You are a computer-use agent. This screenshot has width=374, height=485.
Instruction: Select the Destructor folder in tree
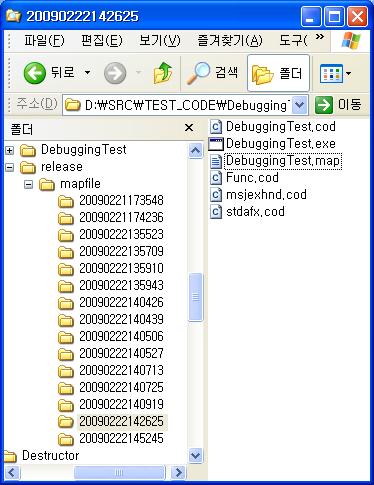[x=51, y=455]
